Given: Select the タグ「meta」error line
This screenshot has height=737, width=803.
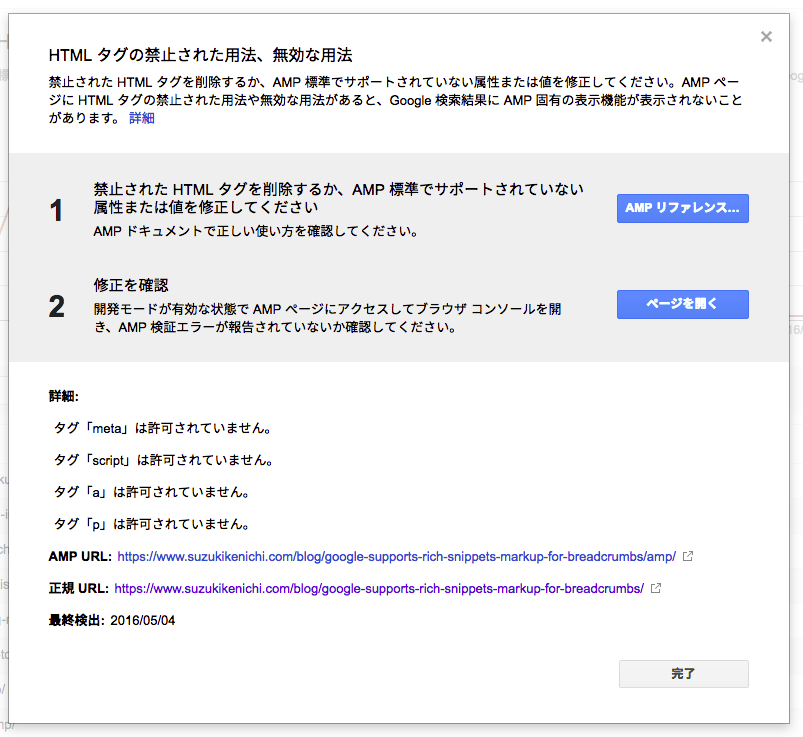Looking at the screenshot, I should point(163,428).
